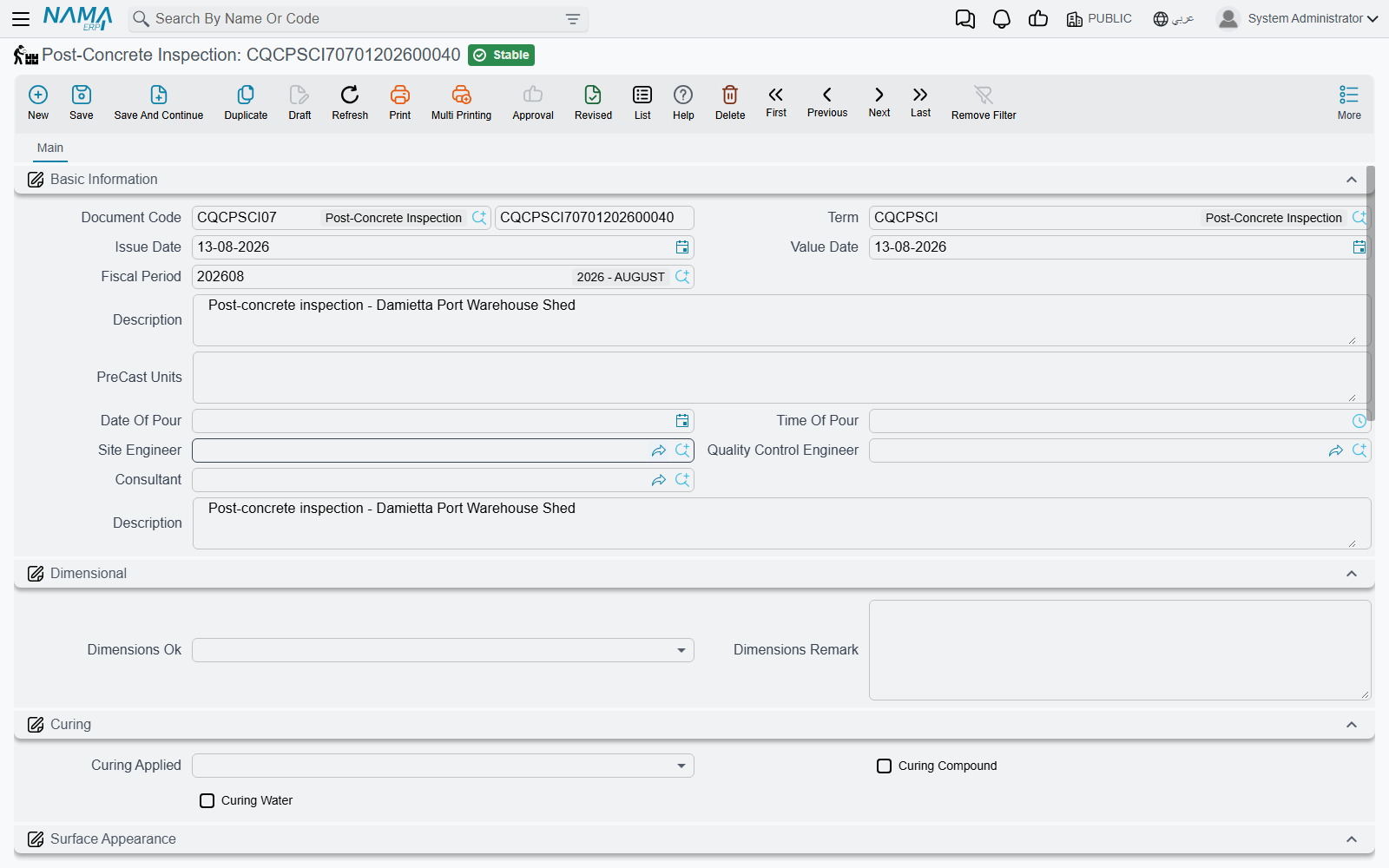The image size is (1389, 868).
Task: Click Fiscal Period lookup icon
Action: [682, 277]
